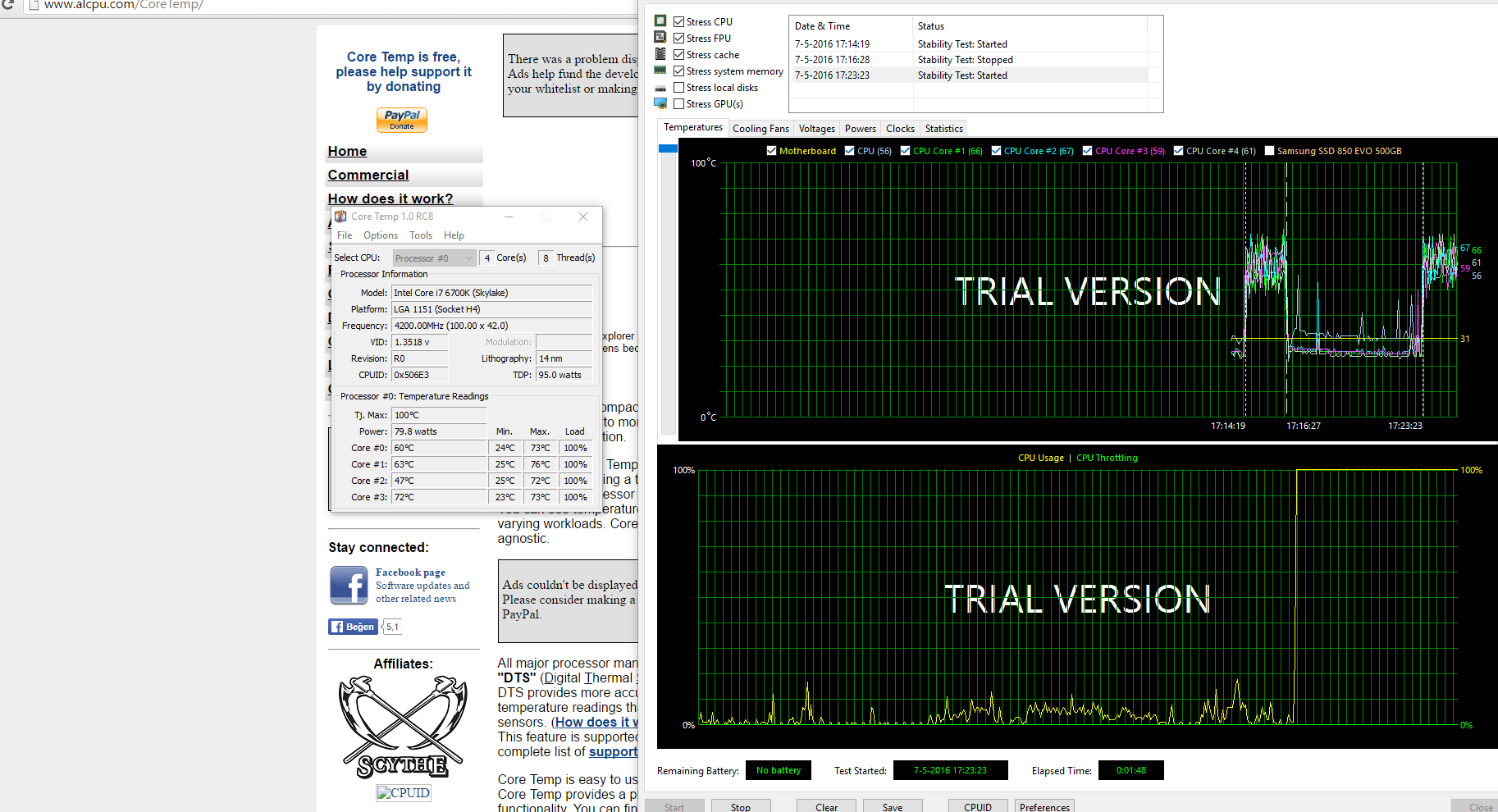
Task: Show Samsung SSD 850 EVO temperature line
Action: click(1269, 151)
